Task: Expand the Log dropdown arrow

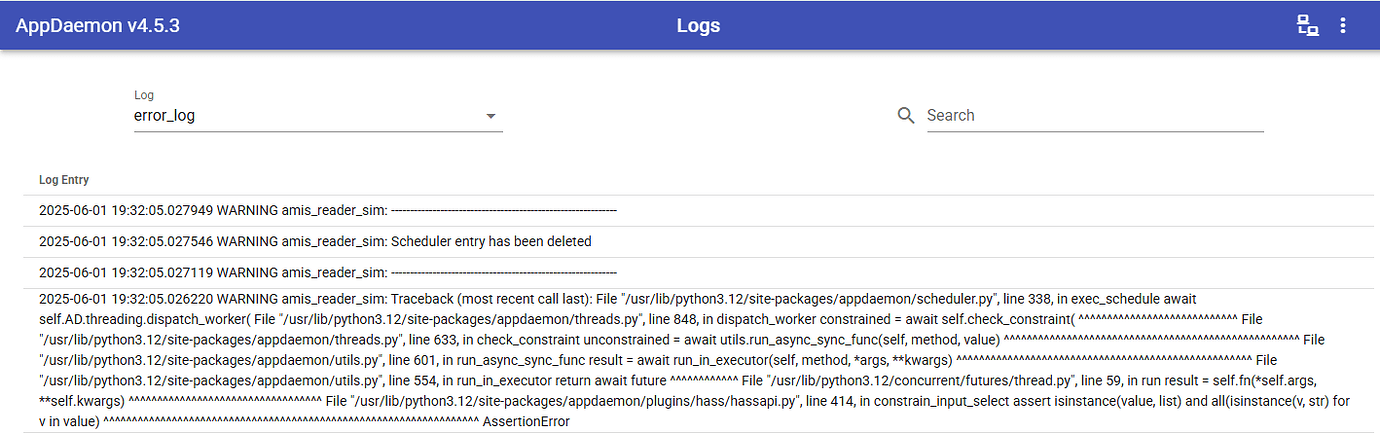Action: 491,116
